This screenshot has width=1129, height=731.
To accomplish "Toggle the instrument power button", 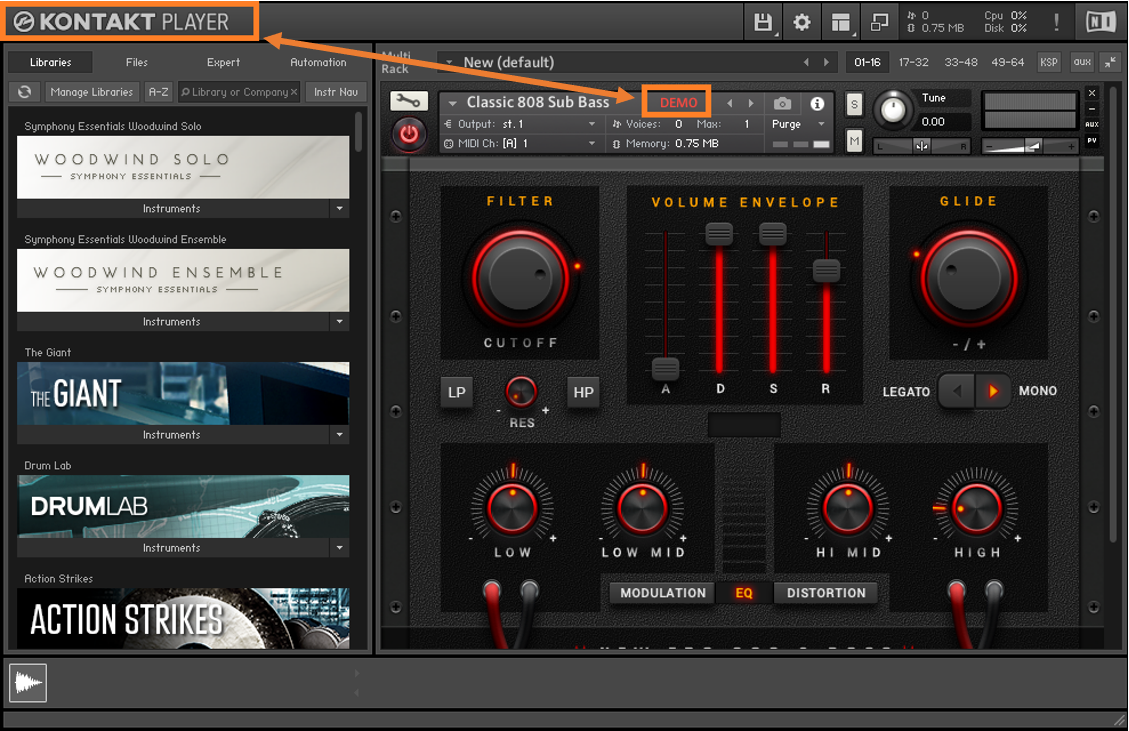I will click(x=409, y=134).
